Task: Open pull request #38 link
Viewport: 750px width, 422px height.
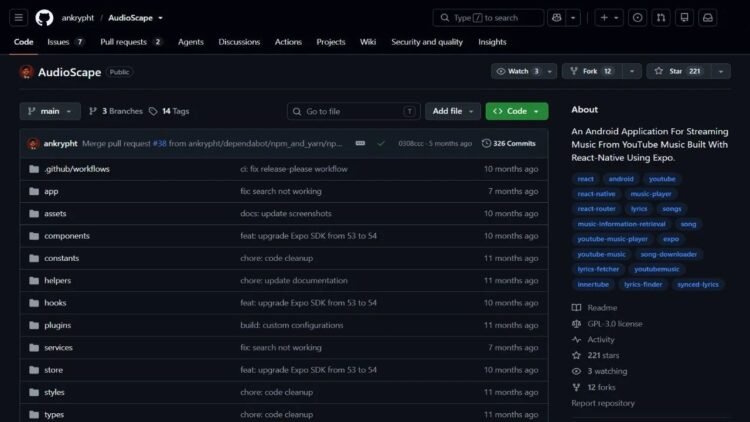Action: 160,143
